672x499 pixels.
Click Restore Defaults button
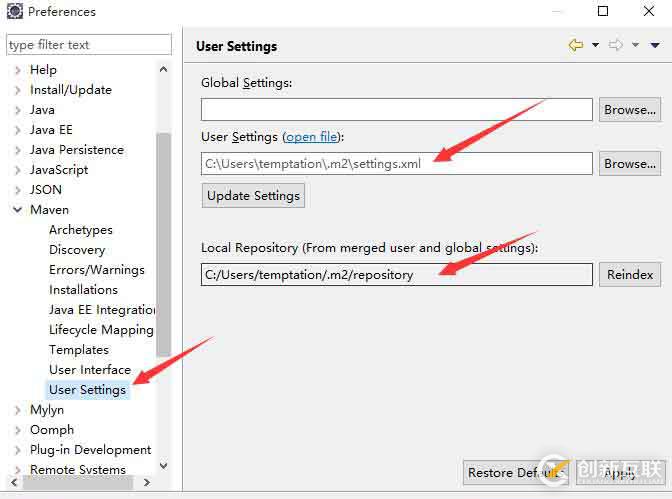pyautogui.click(x=516, y=473)
